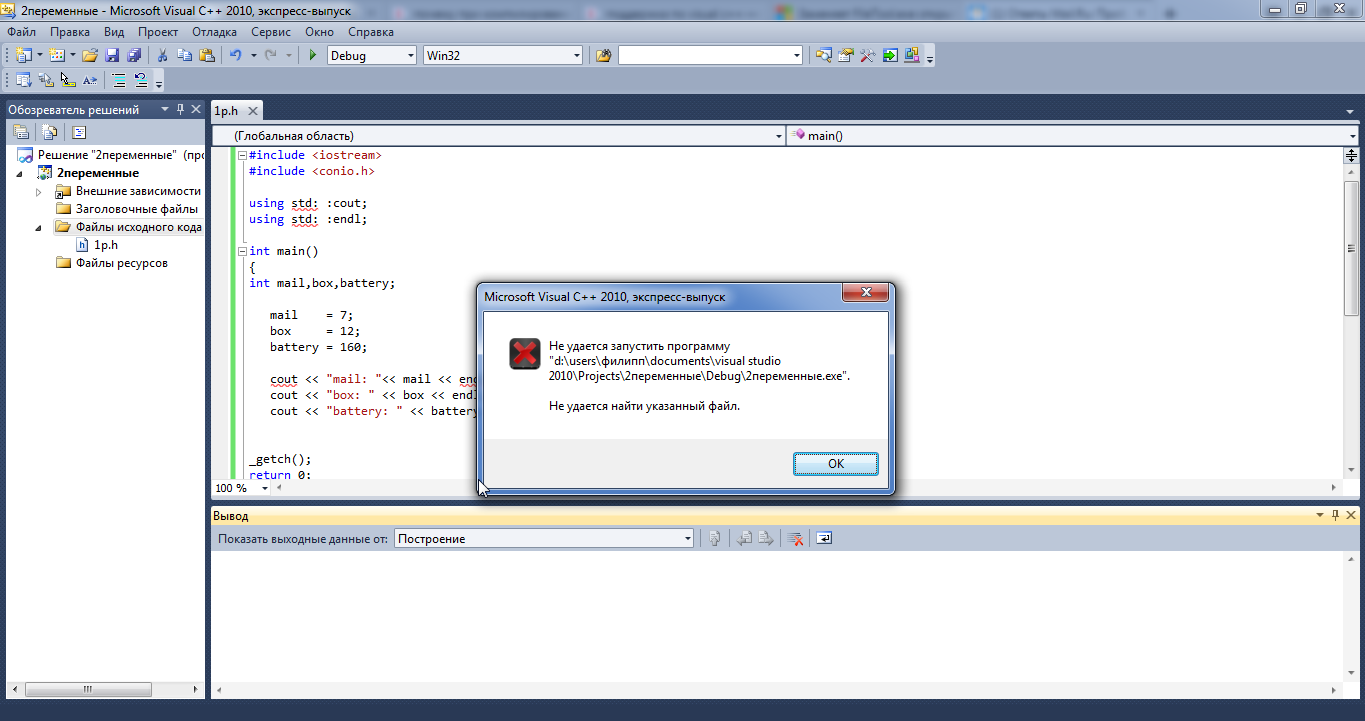Click the Redo arrow icon
This screenshot has height=721, width=1365.
coord(271,55)
